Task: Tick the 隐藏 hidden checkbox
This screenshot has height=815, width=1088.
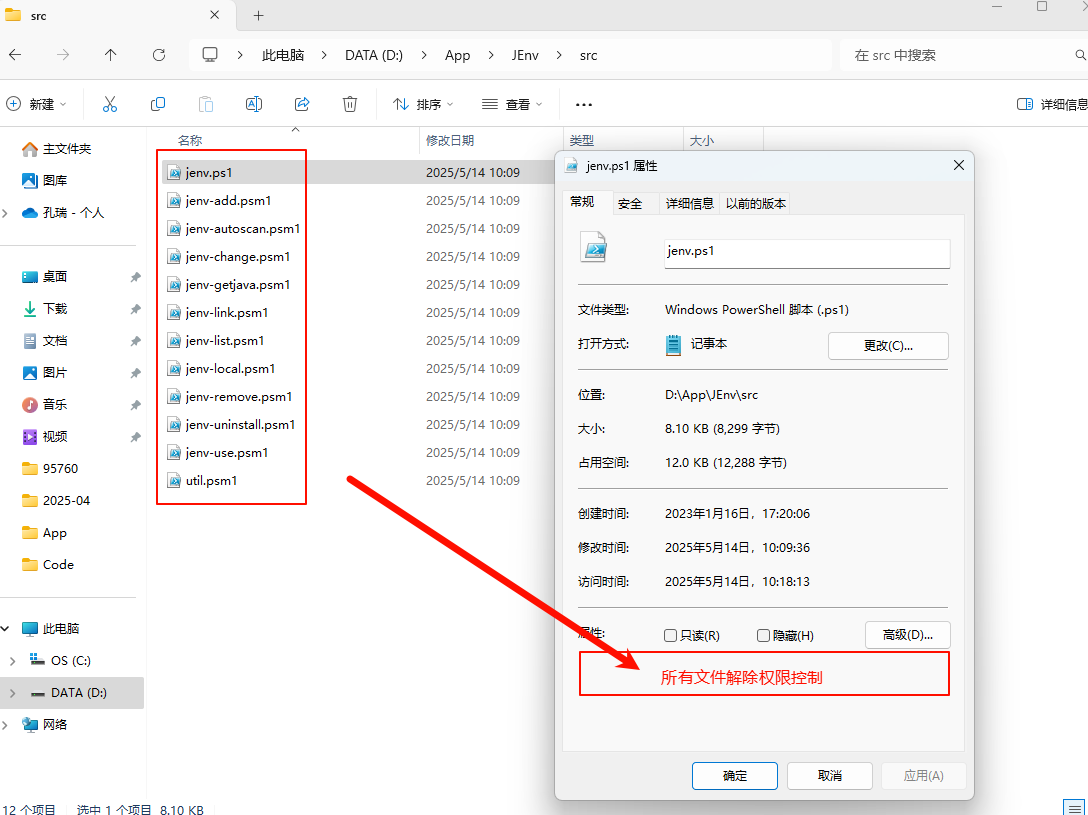Action: [x=764, y=636]
